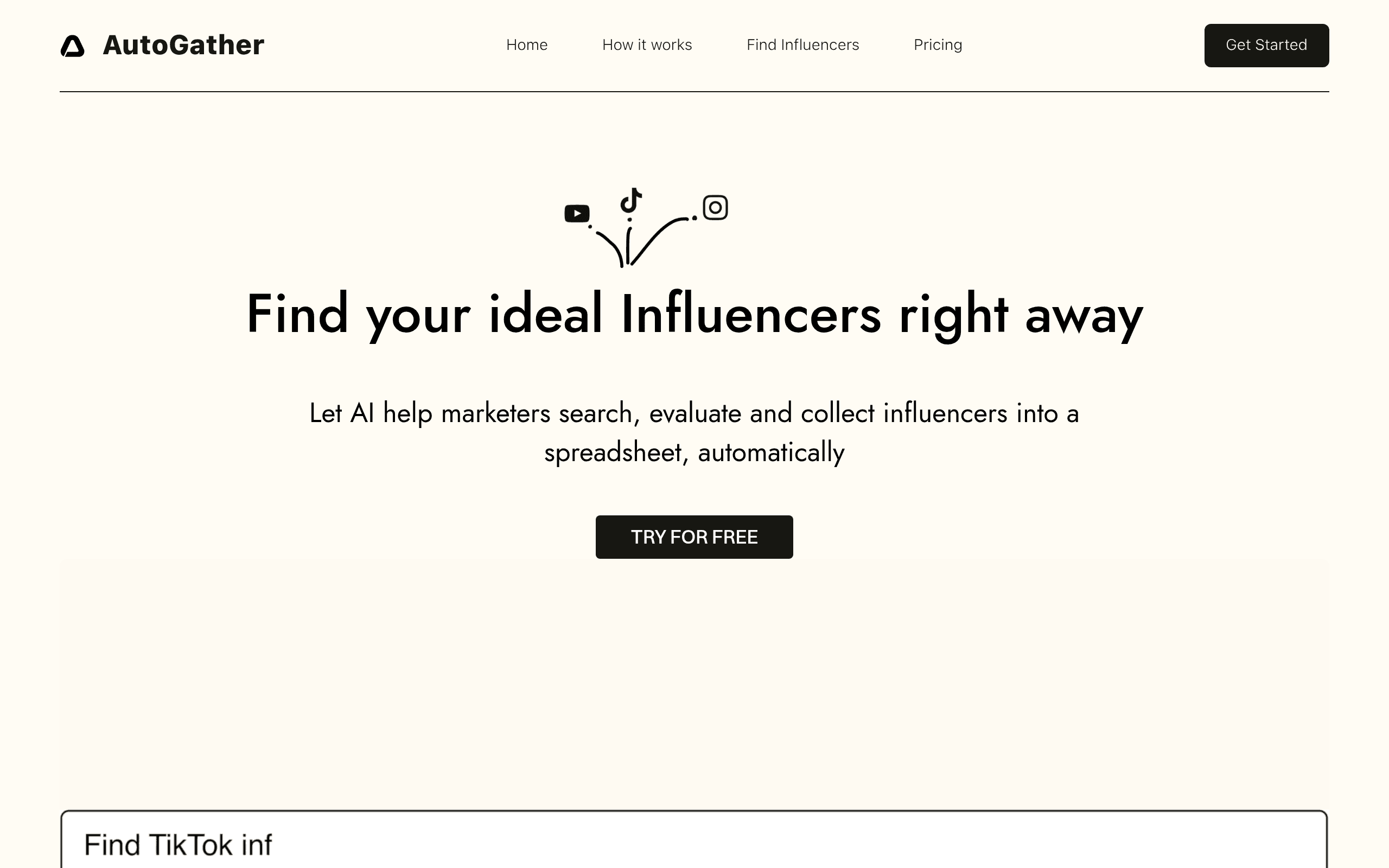Image resolution: width=1389 pixels, height=868 pixels.
Task: Click the header divider line below navigation
Action: [694, 91]
